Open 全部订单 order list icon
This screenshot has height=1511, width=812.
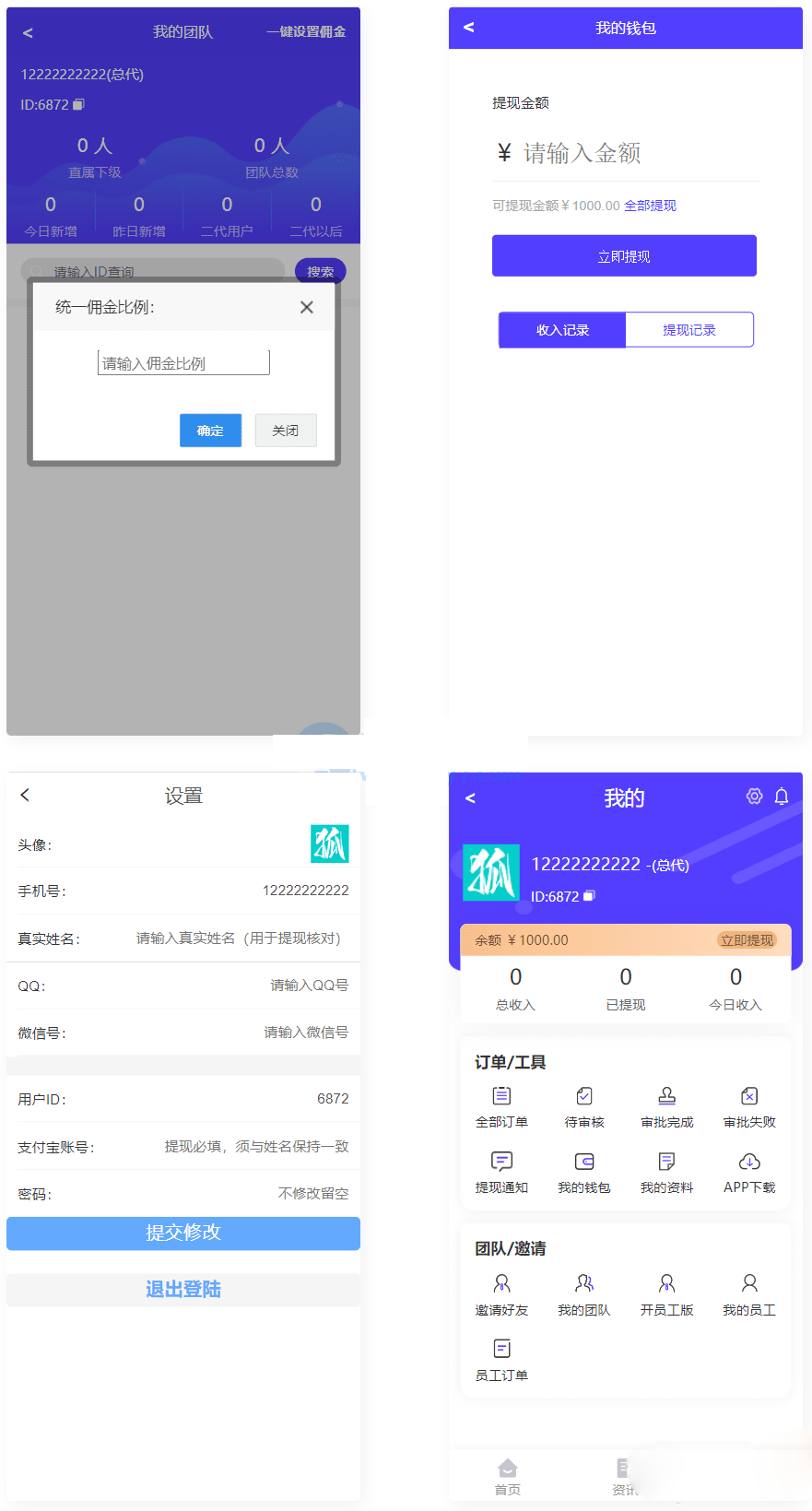pyautogui.click(x=501, y=1096)
